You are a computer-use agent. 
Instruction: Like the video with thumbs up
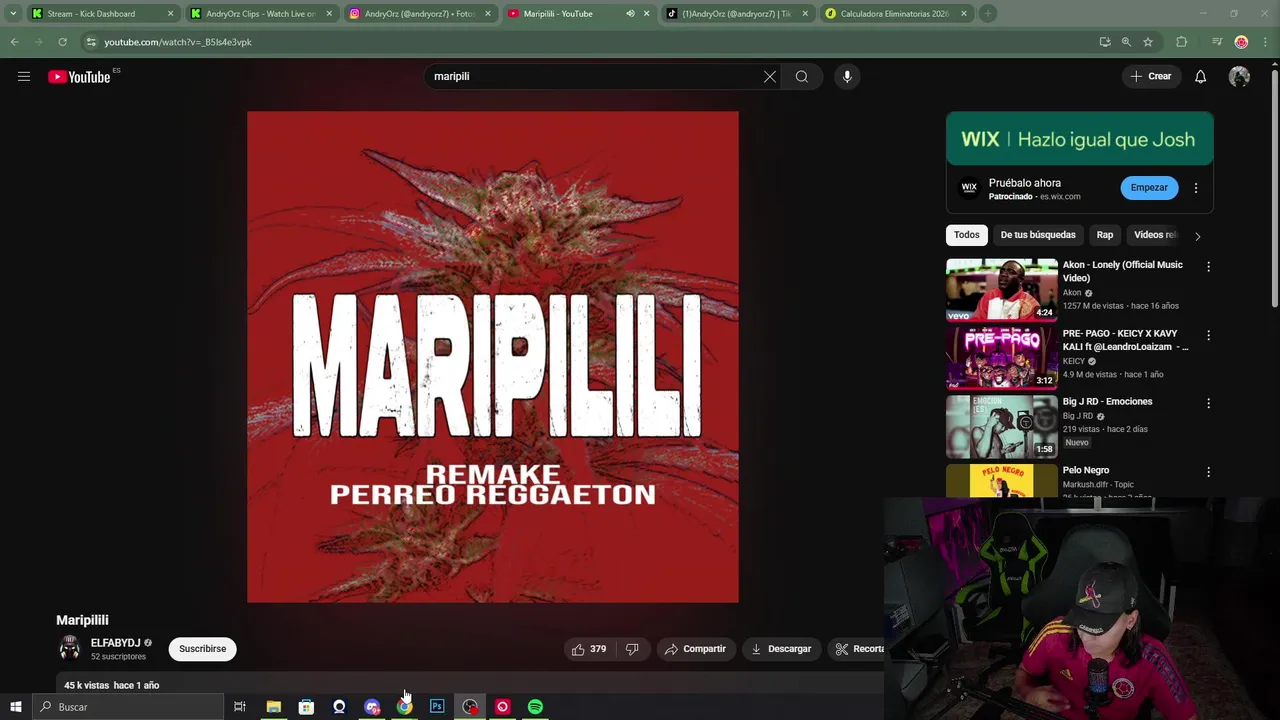click(589, 649)
